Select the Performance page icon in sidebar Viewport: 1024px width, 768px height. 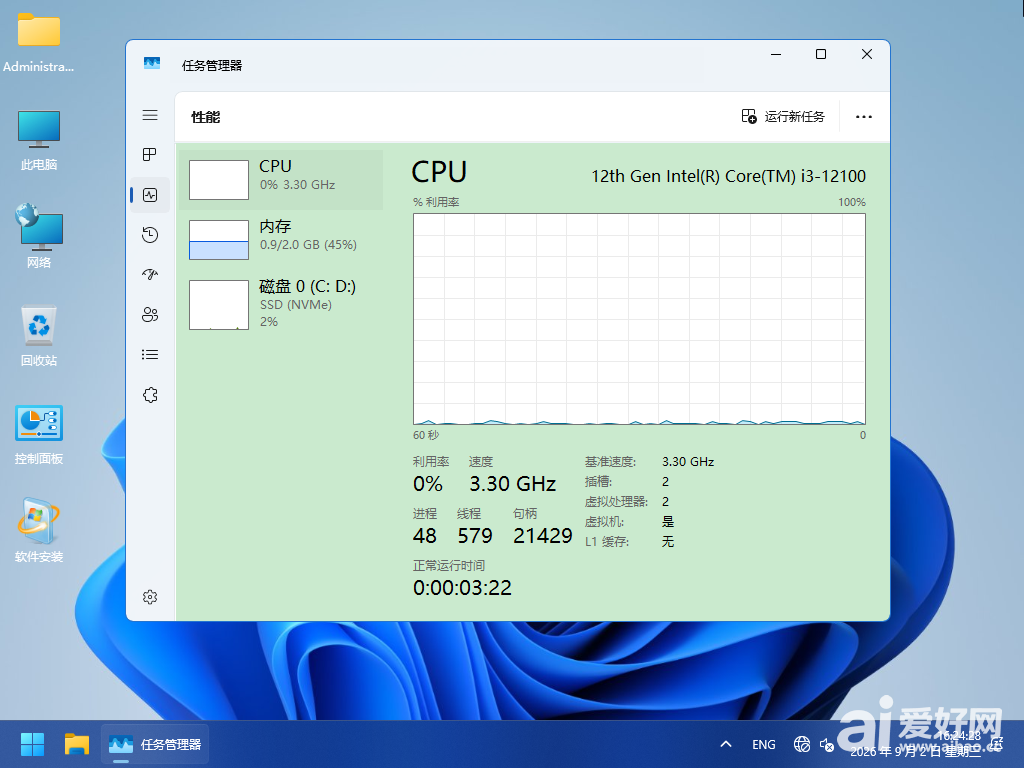point(150,195)
